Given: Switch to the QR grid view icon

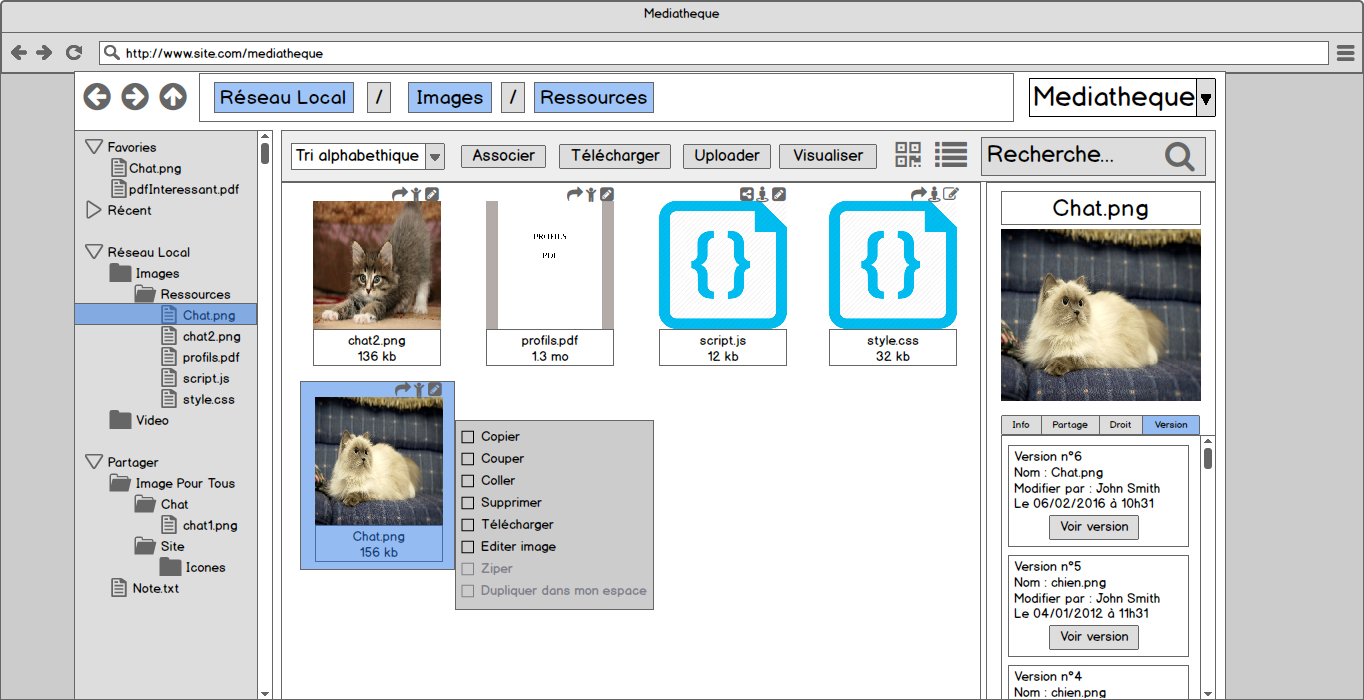Looking at the screenshot, I should pyautogui.click(x=908, y=154).
